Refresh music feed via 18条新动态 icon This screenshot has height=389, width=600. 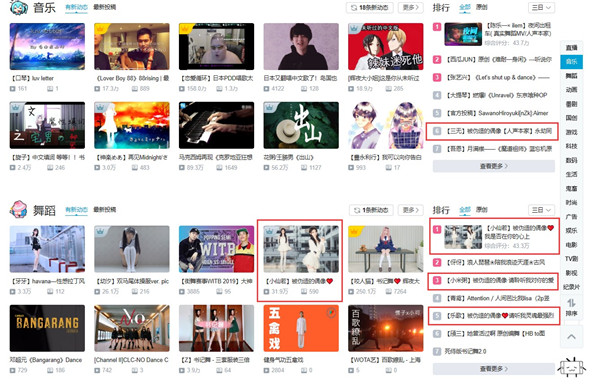(x=354, y=8)
